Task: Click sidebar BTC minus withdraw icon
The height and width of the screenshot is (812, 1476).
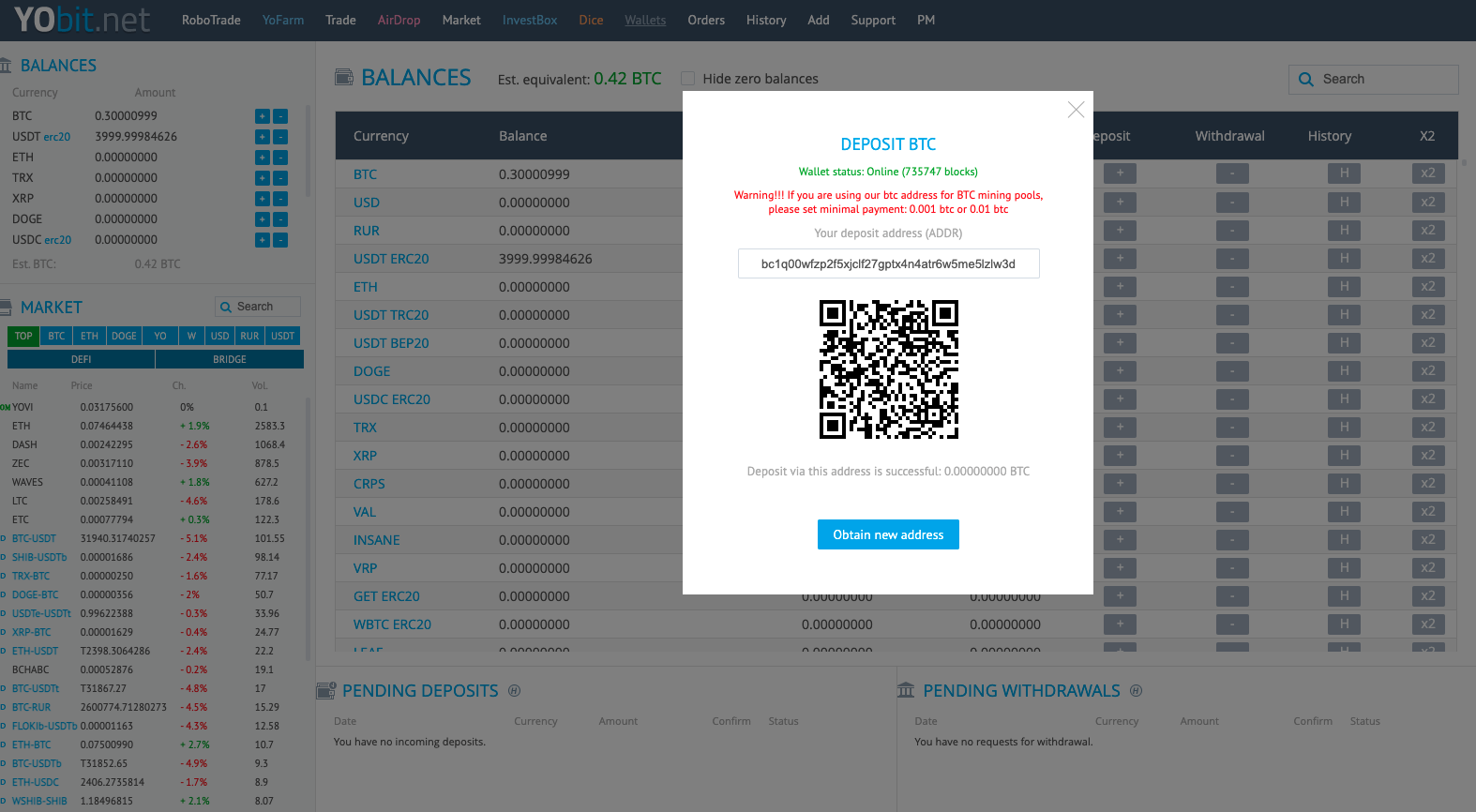Action: [x=280, y=116]
